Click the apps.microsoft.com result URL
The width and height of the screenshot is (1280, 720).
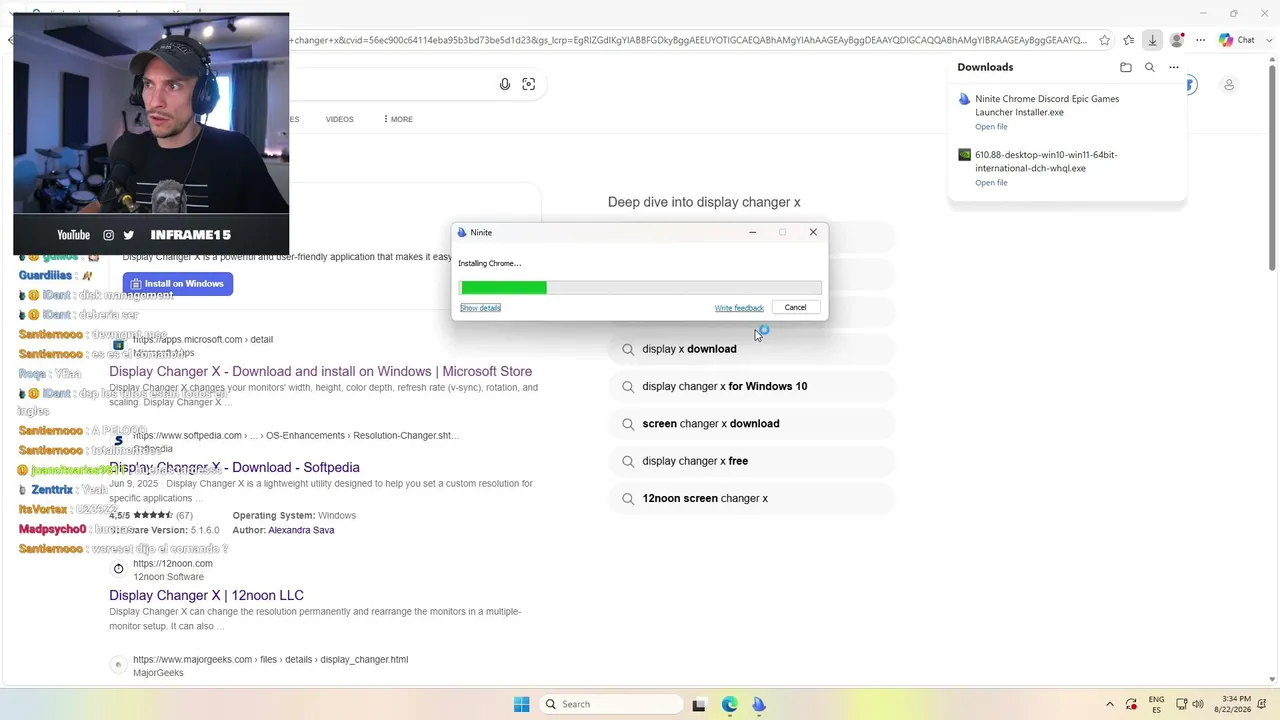tap(203, 339)
